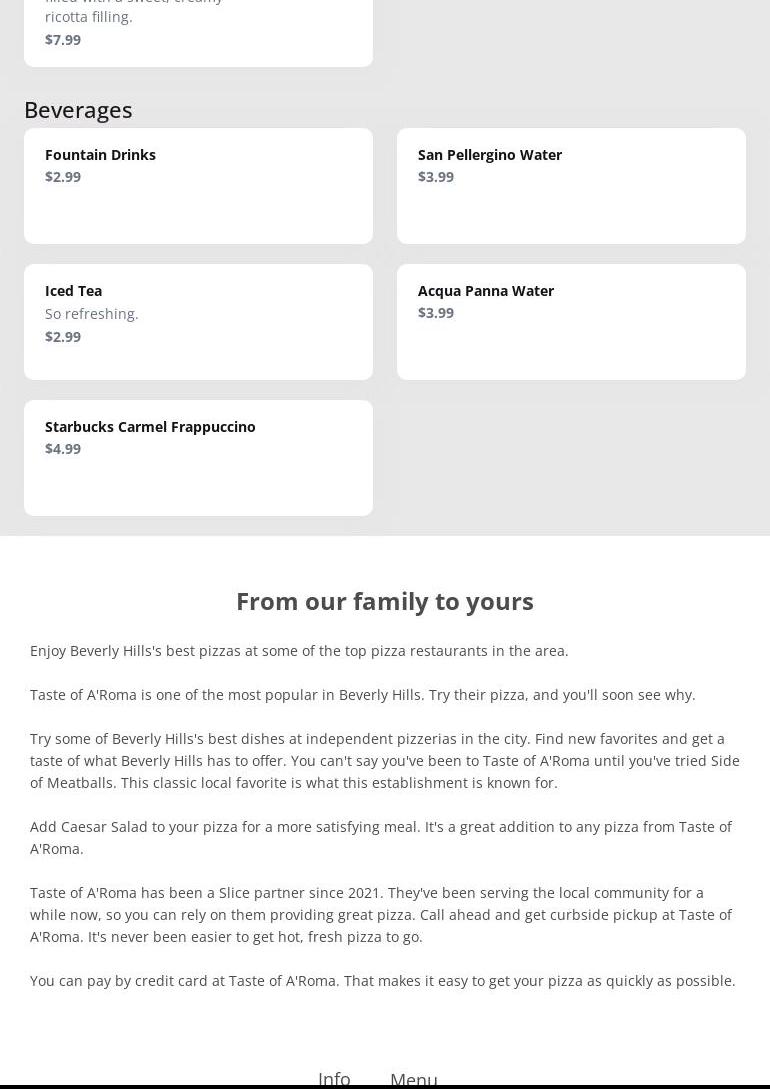This screenshot has height=1089, width=770.
Task: Pick the Starbucks Carmel Frappuccino title
Action: [150, 426]
